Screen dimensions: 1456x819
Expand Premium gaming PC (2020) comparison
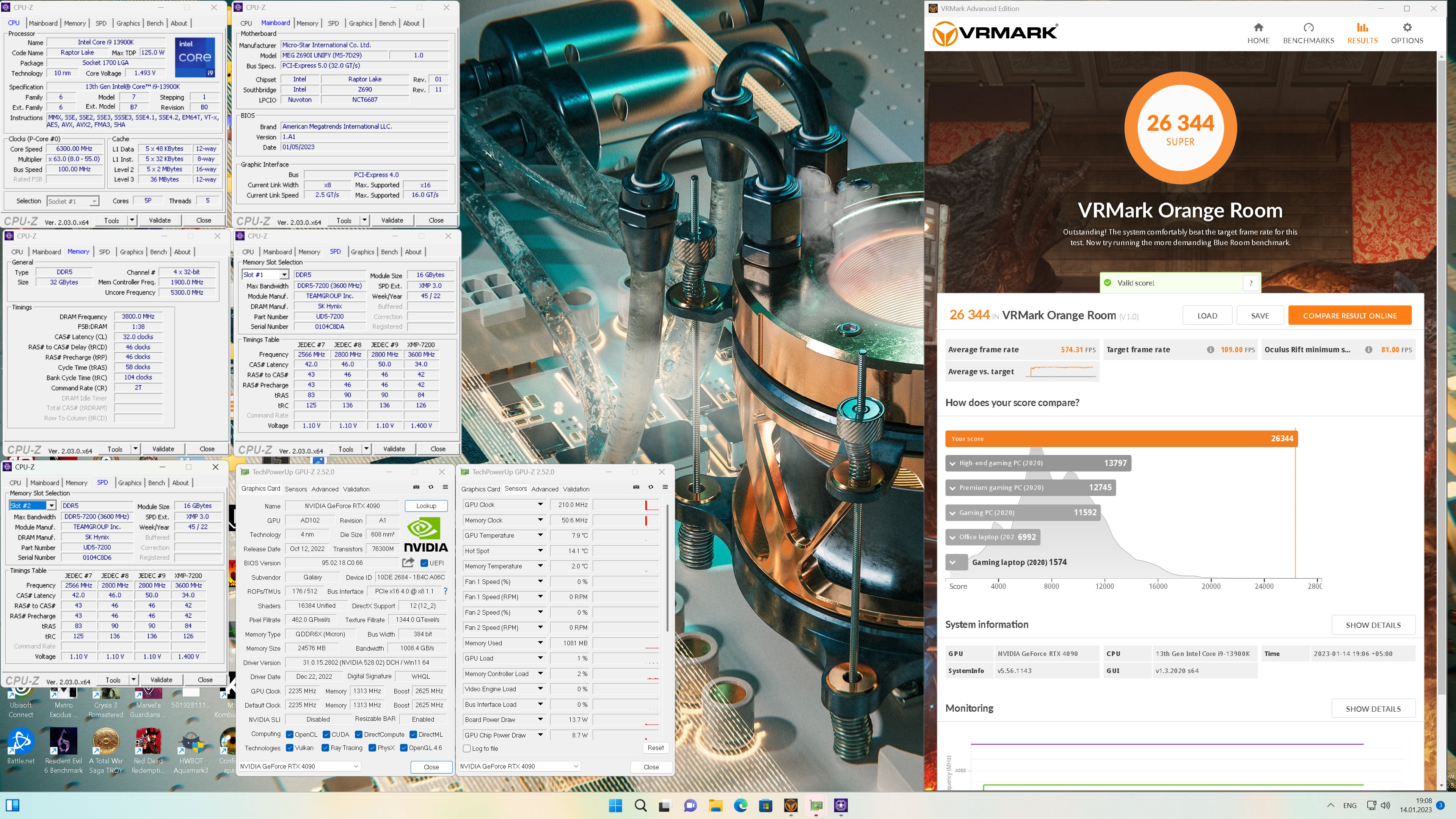pyautogui.click(x=952, y=488)
